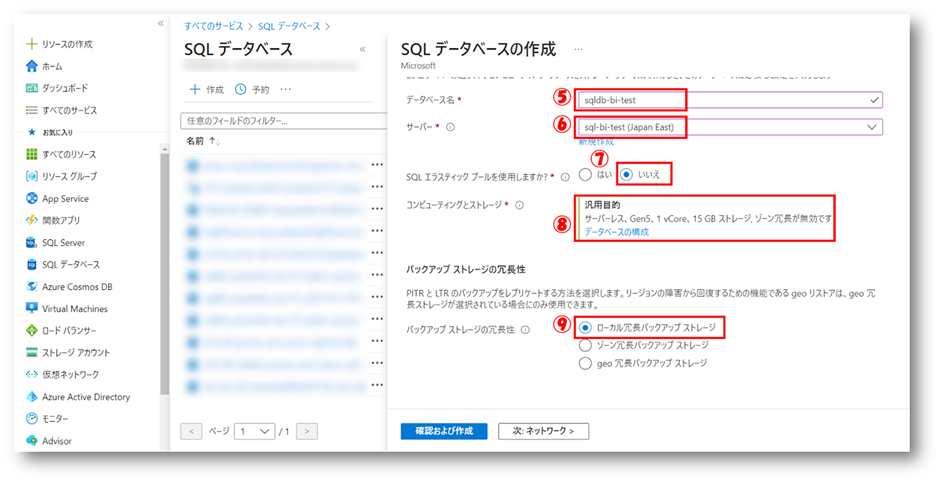Open the Azure Cosmos DB icon
The height and width of the screenshot is (483, 941).
pyautogui.click(x=32, y=287)
